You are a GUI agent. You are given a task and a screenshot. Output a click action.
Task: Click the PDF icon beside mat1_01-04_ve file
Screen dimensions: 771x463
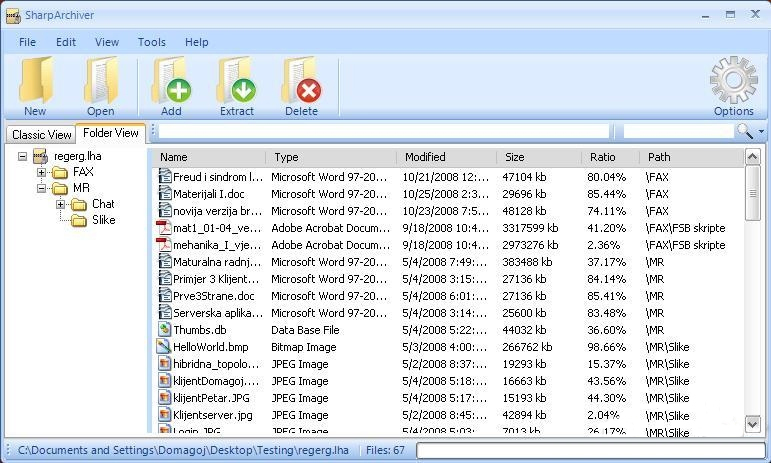coord(164,228)
